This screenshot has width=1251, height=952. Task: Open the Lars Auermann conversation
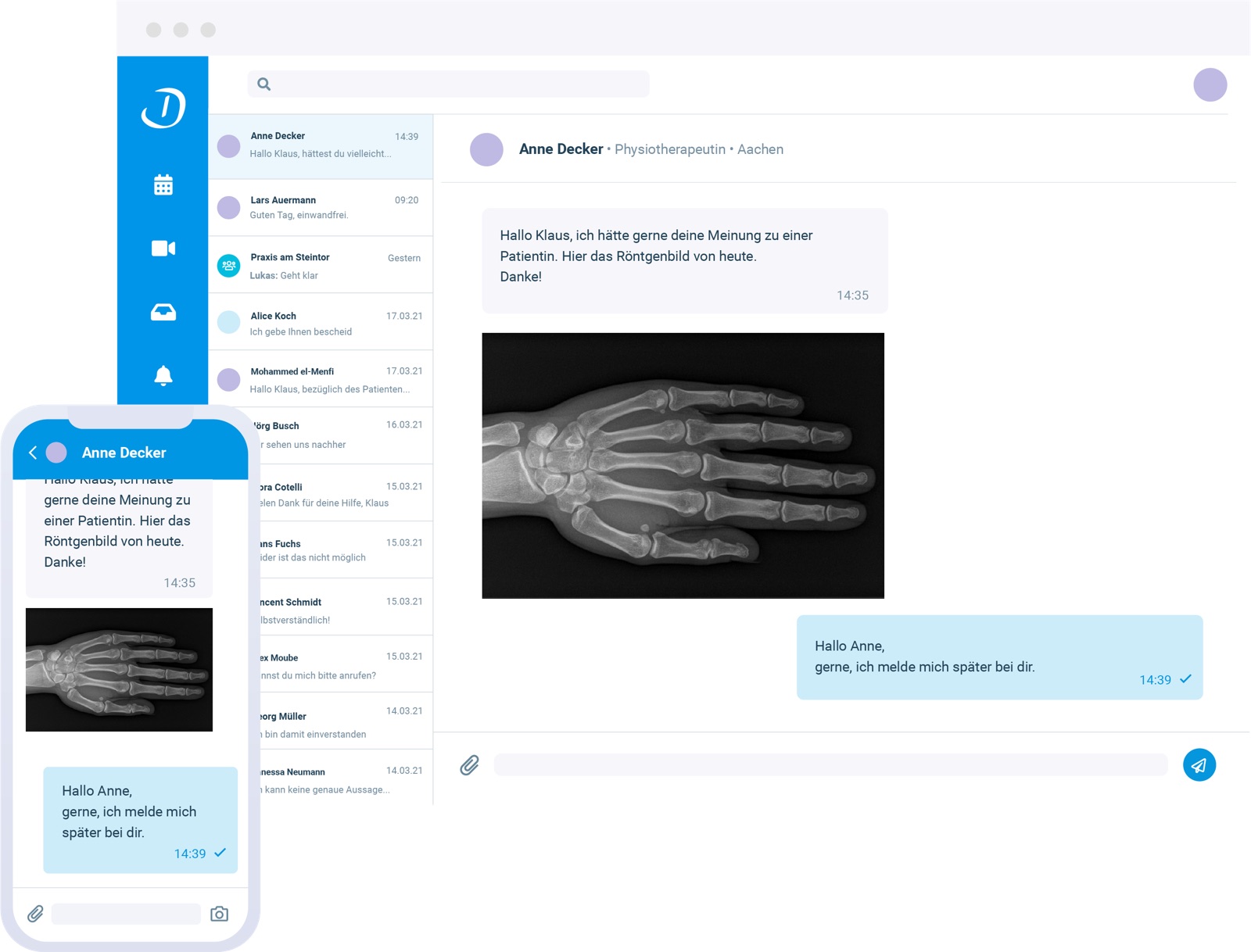pos(321,208)
